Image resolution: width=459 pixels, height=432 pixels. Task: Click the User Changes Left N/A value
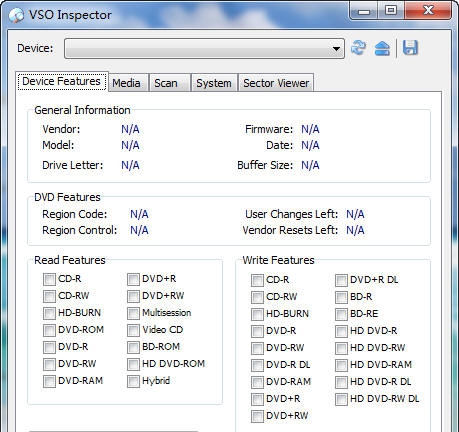click(355, 214)
